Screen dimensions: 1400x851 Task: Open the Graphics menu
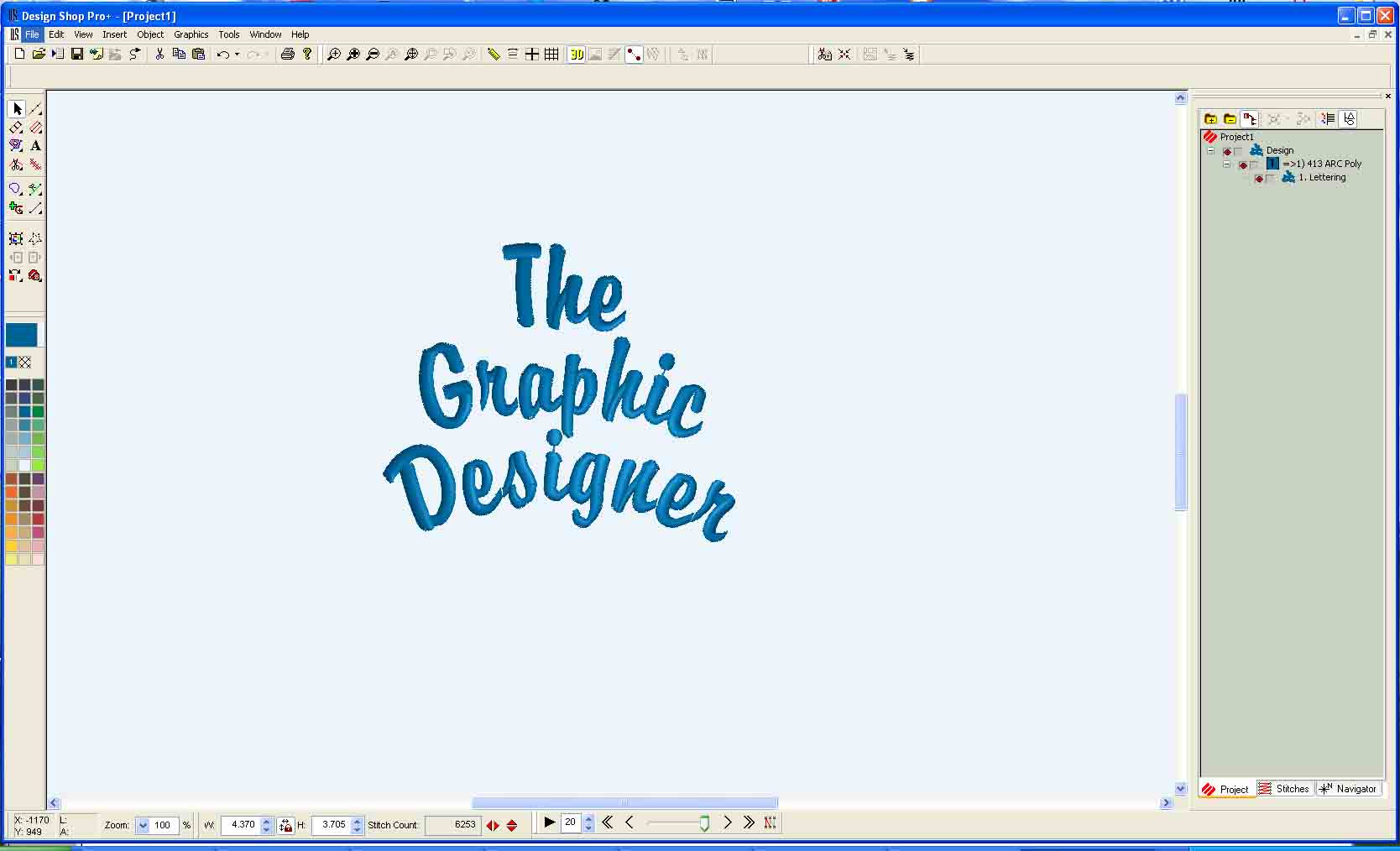191,34
